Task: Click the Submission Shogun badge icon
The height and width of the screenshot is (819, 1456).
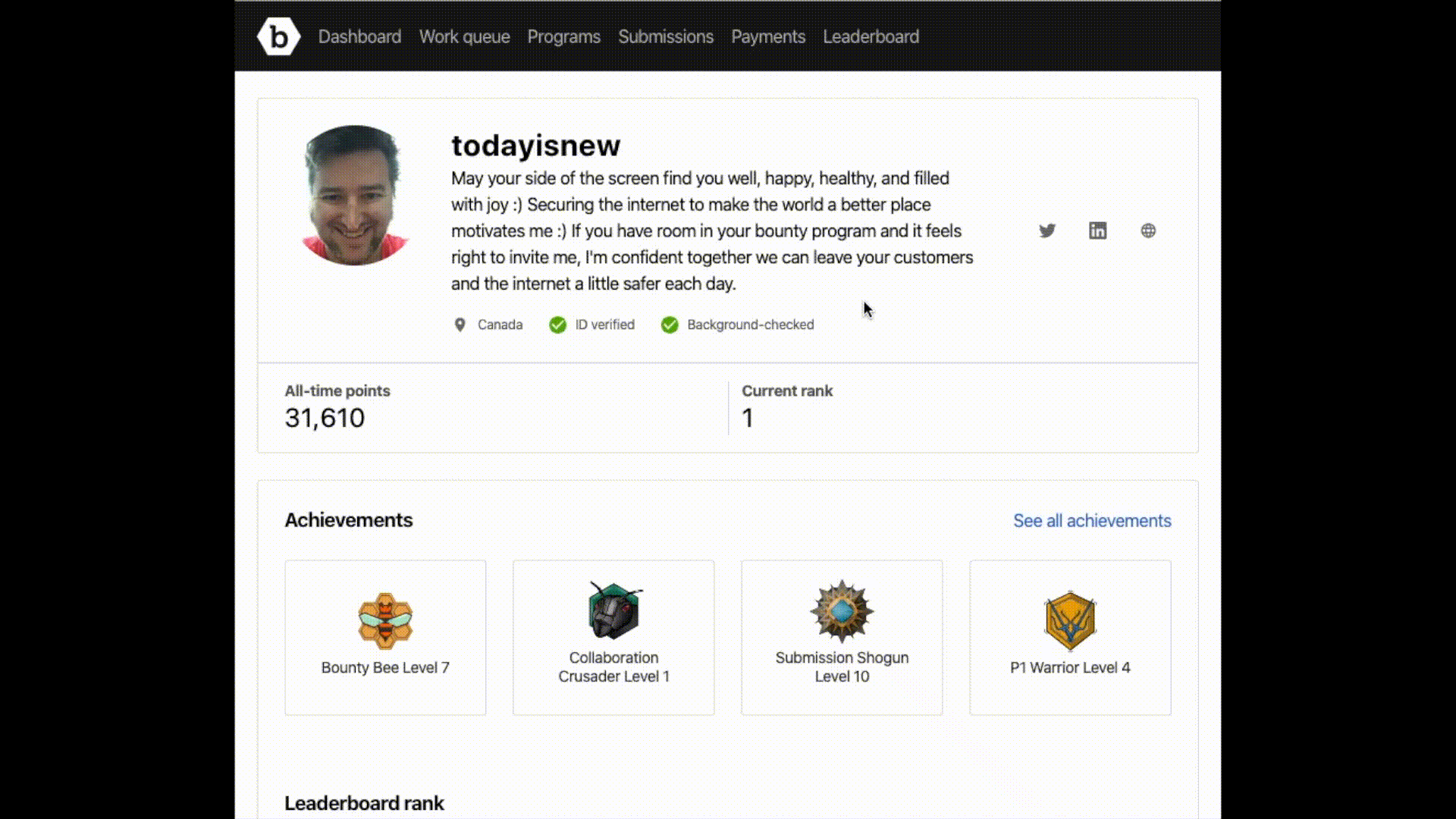Action: [842, 610]
